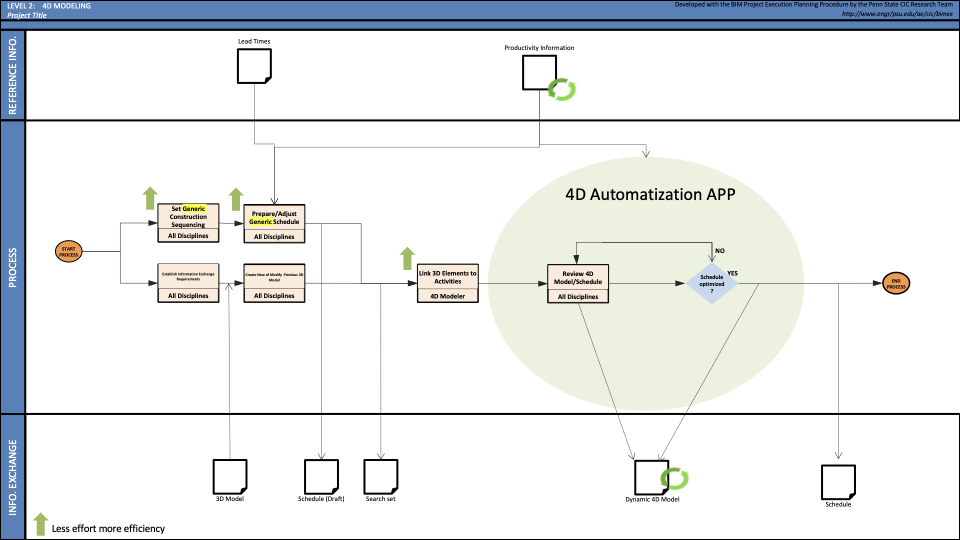
Task: Click green up arrow above Link 3D Elements box
Action: [407, 258]
